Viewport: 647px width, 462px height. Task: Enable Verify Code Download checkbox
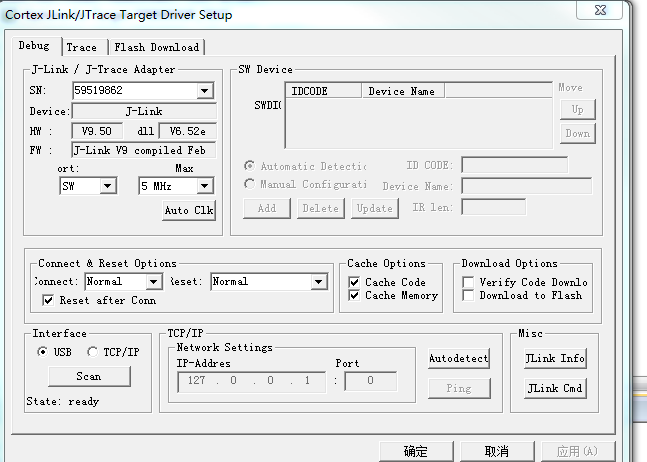click(468, 282)
